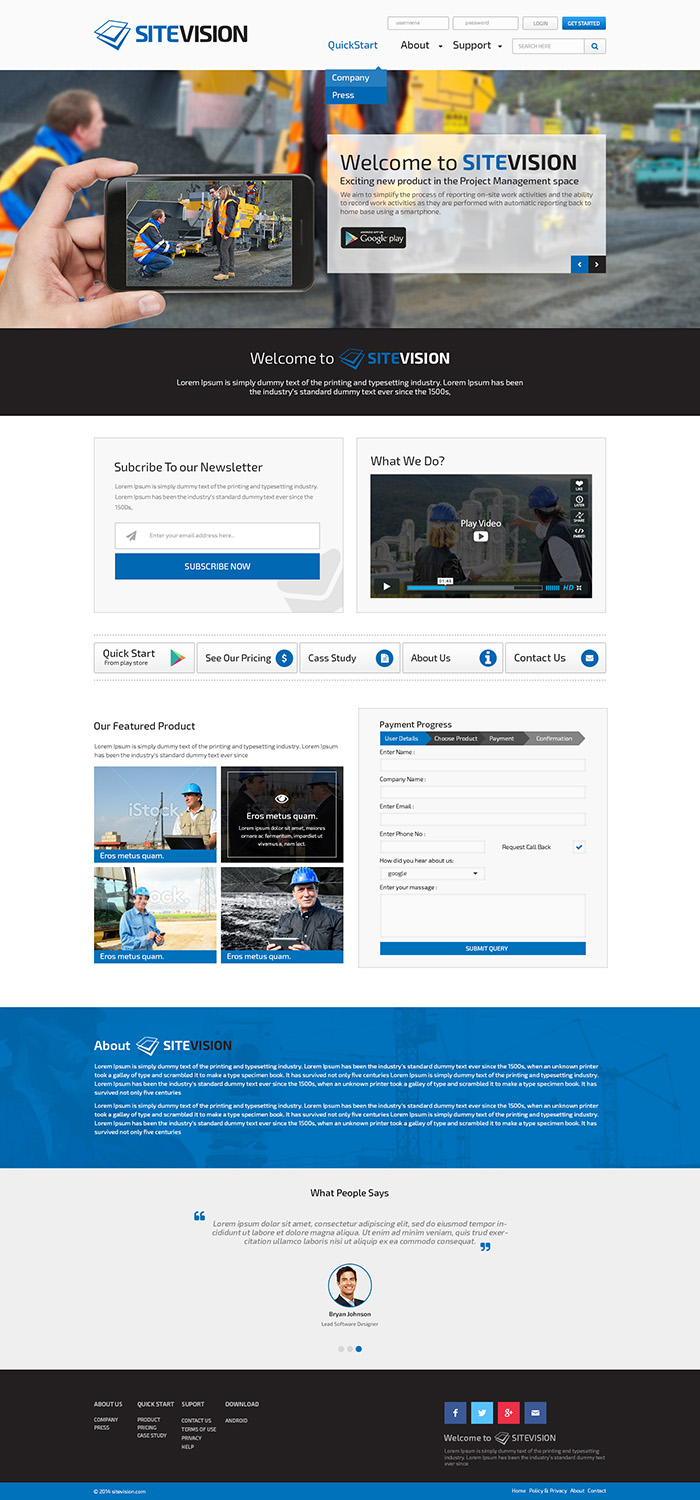Select the second testimonial pagination dot
The width and height of the screenshot is (700, 1500).
[x=350, y=1349]
